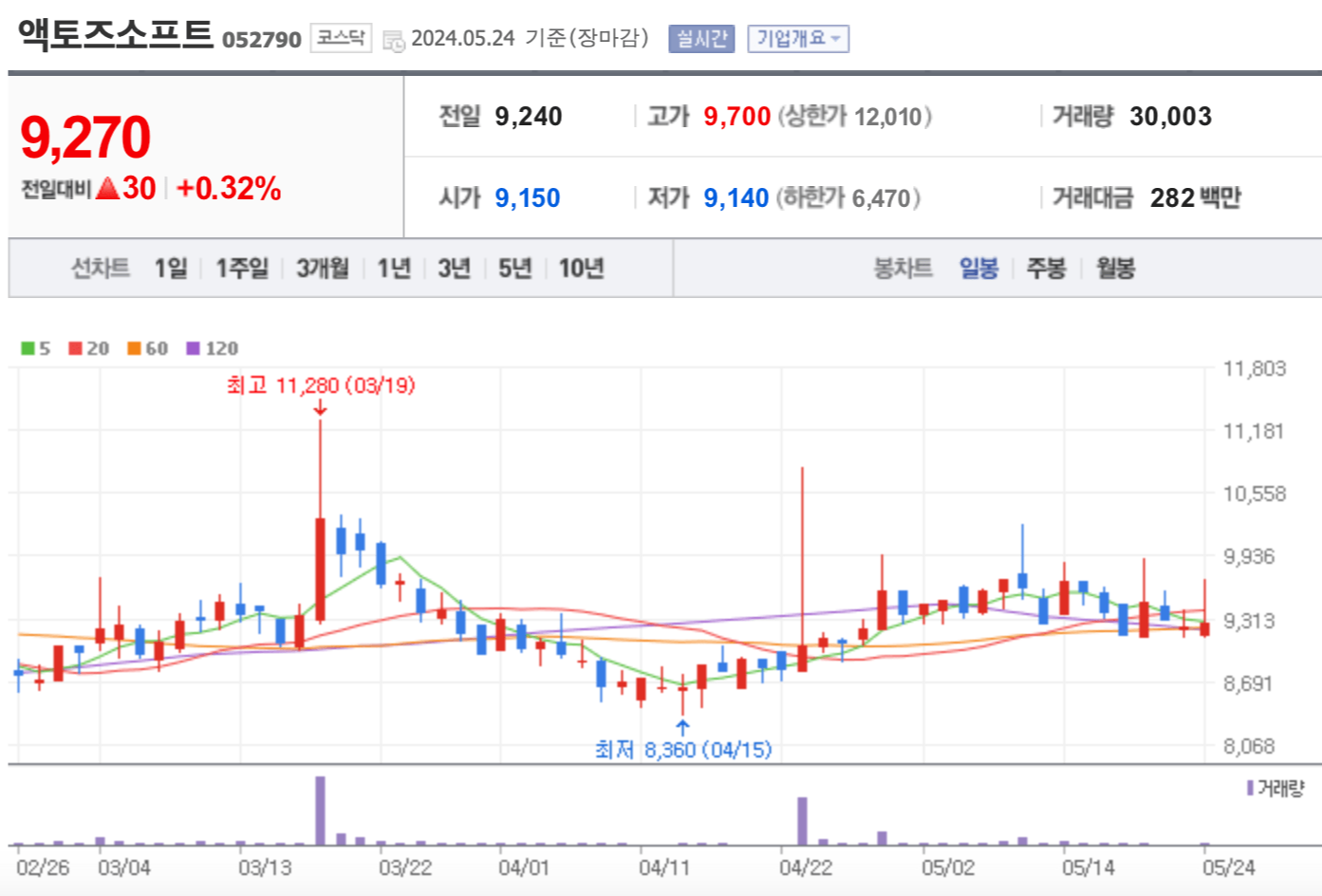Click the green 5-day moving average swatch
The image size is (1322, 896).
(28, 348)
